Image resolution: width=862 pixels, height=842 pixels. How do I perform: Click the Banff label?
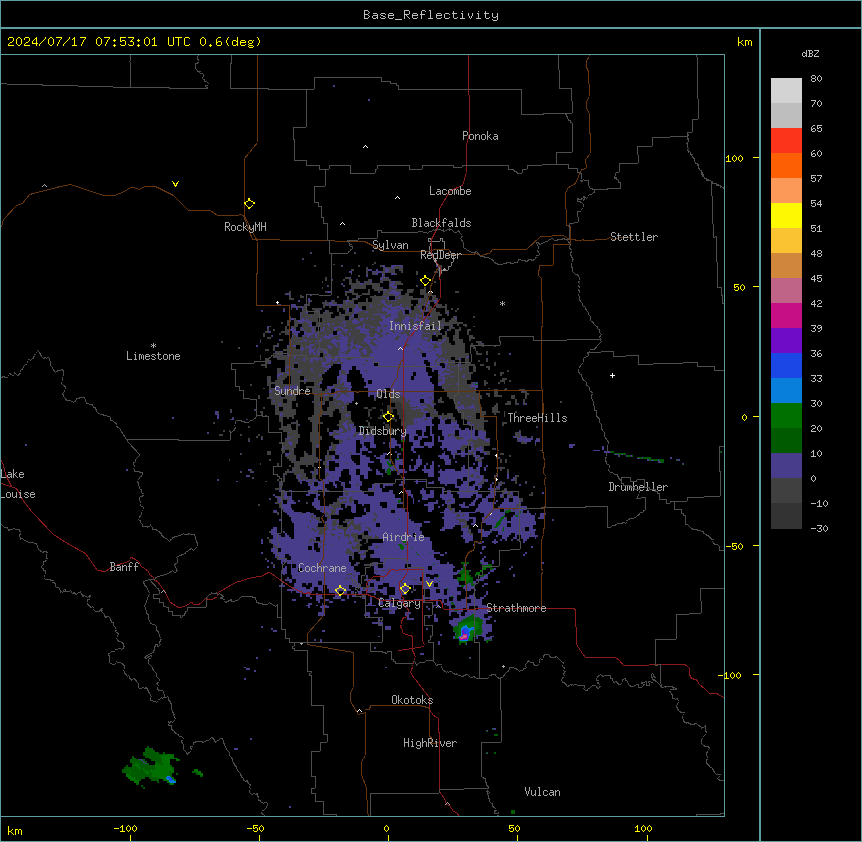coord(124,567)
